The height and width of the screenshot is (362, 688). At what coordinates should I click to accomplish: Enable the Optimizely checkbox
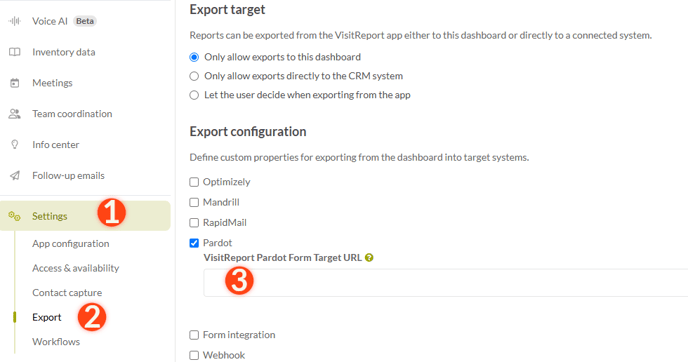[x=194, y=182]
